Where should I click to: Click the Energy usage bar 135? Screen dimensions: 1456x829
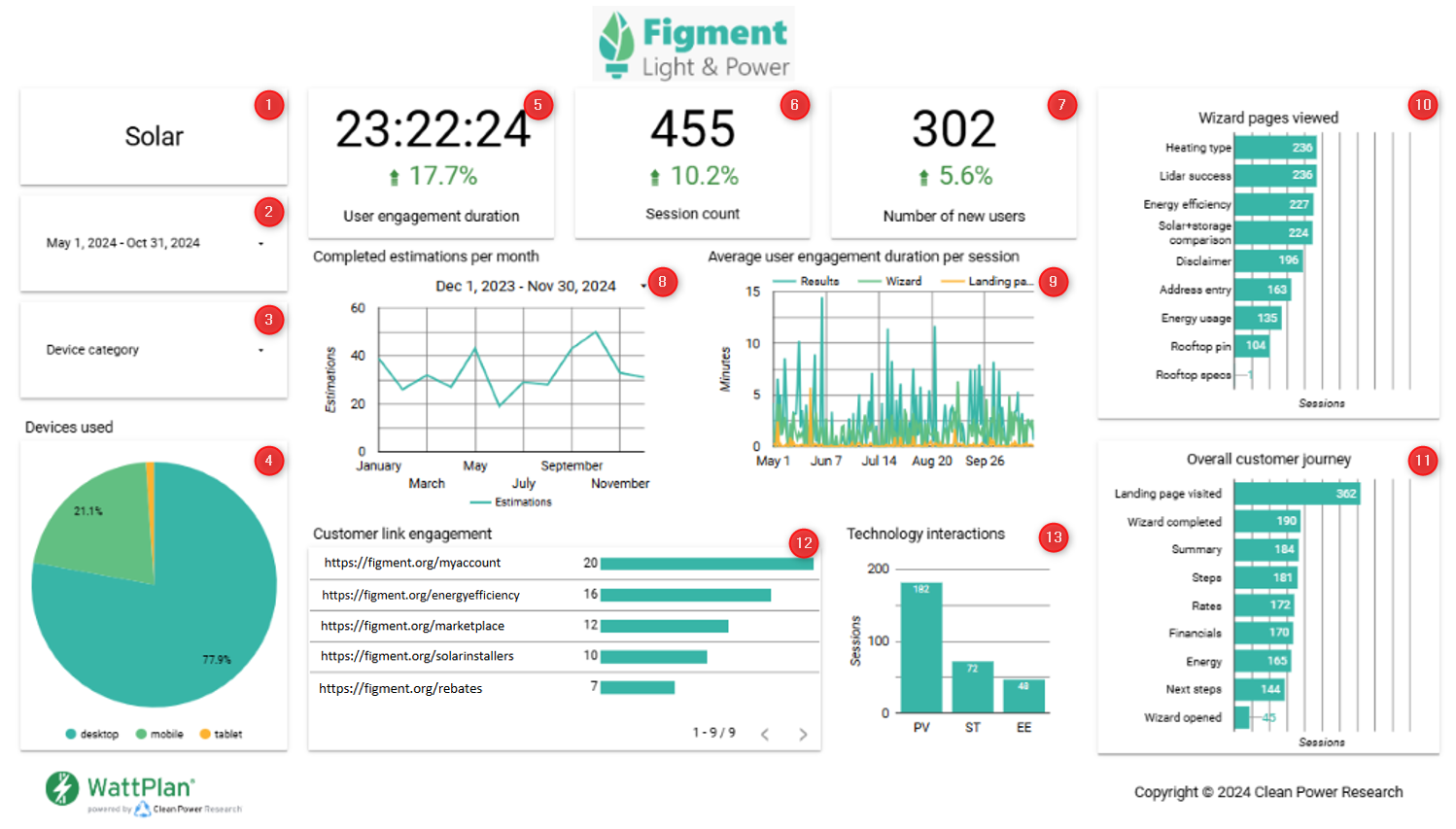tap(1258, 318)
